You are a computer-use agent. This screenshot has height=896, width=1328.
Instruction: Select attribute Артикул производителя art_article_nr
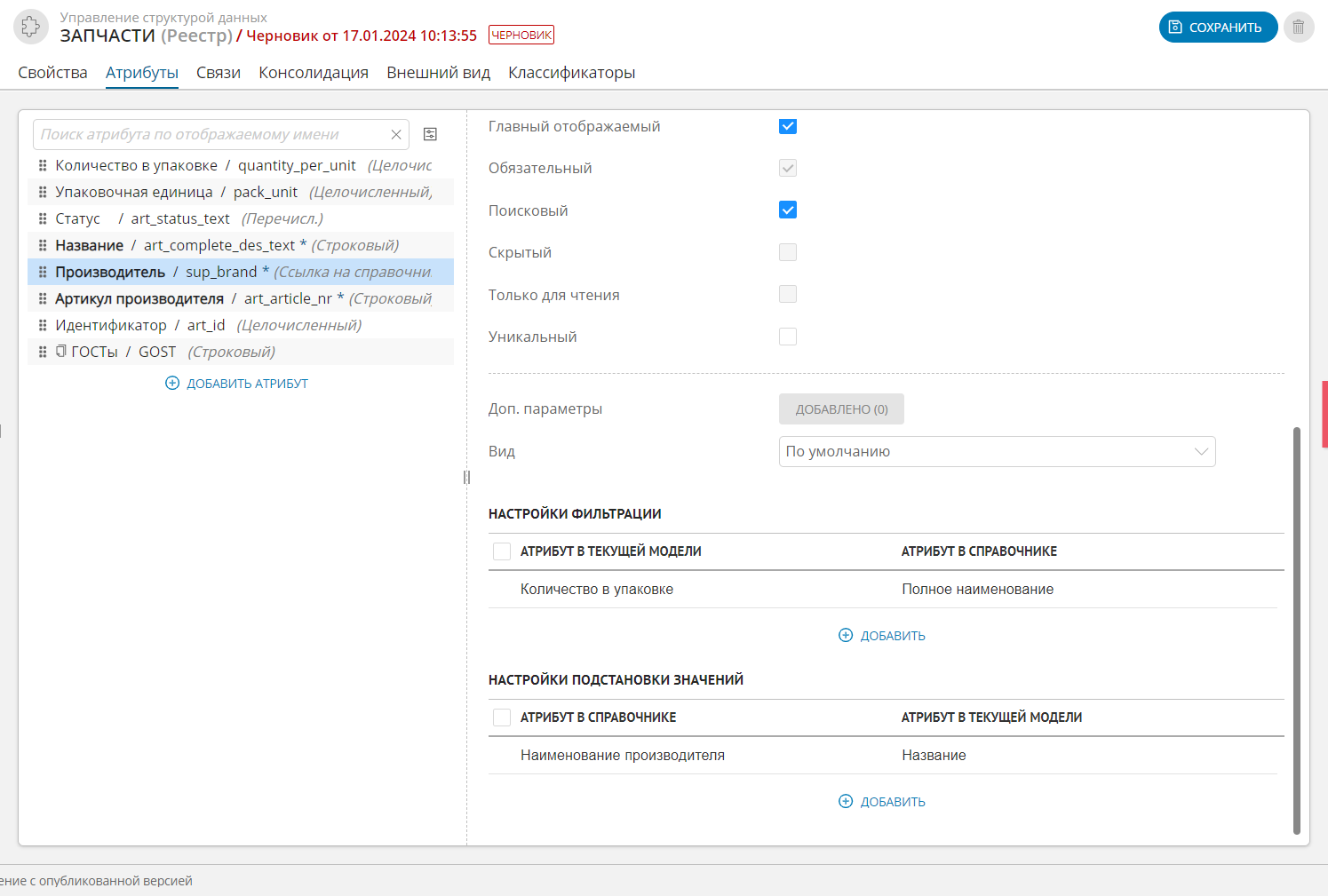[x=241, y=298]
